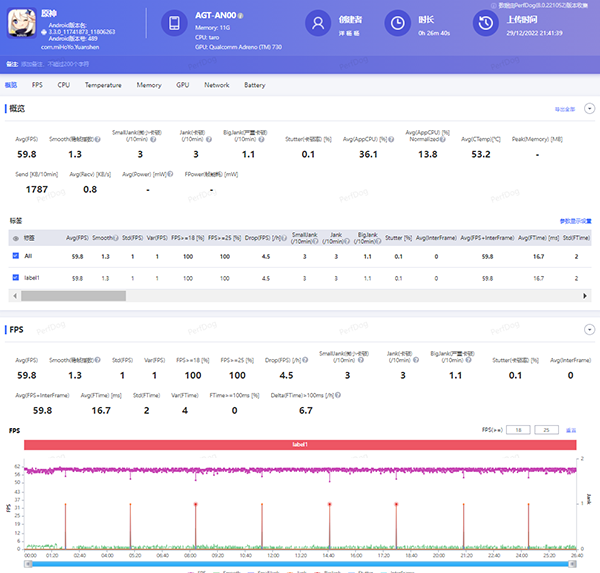The image size is (600, 573).
Task: Toggle the 'All' row checkbox
Action: [15, 257]
